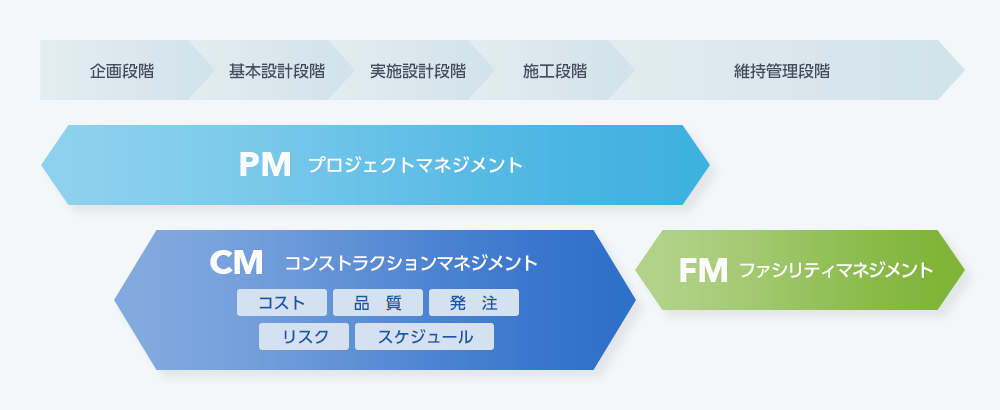Click the bold PM letters
Image resolution: width=1000 pixels, height=410 pixels.
(x=265, y=165)
